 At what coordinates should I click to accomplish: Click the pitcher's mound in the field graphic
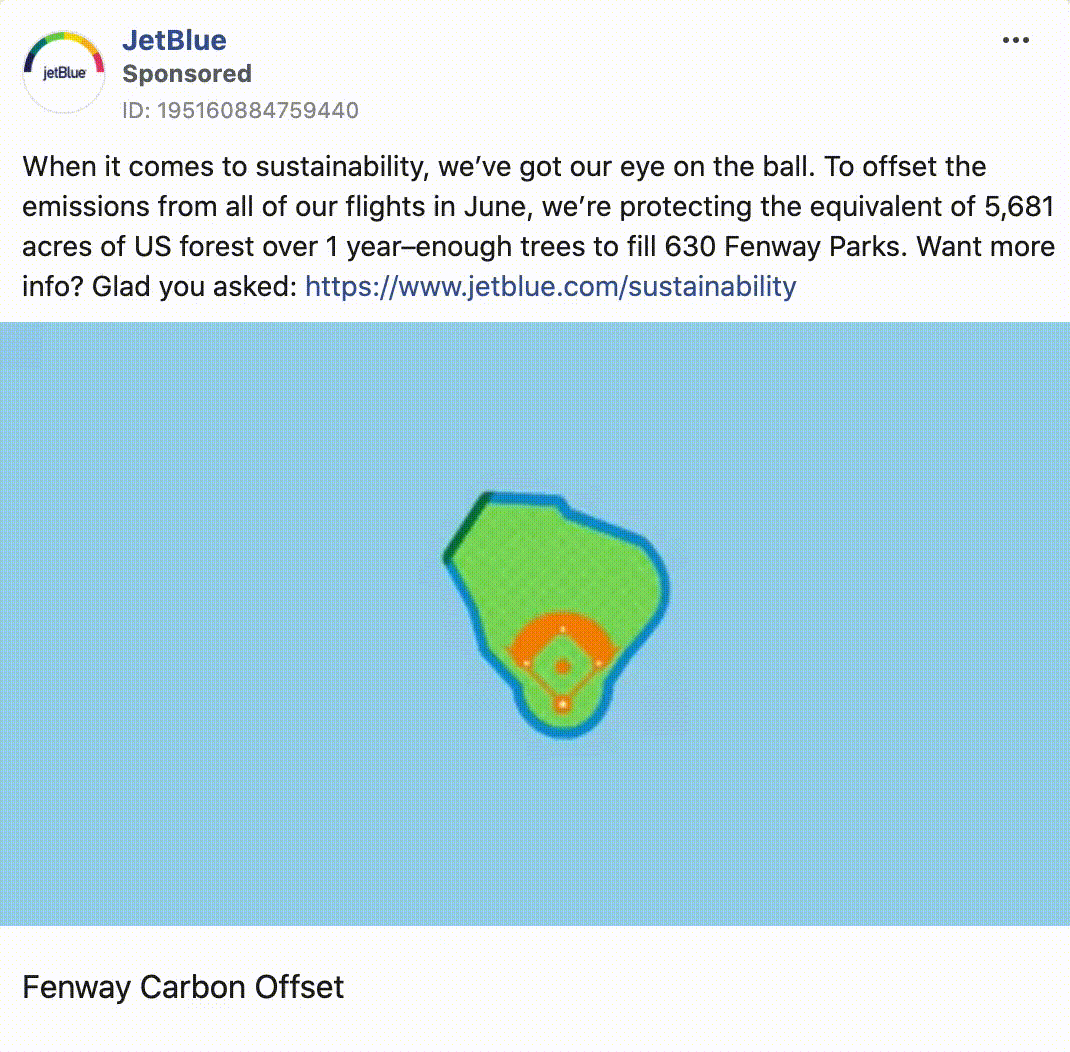pyautogui.click(x=562, y=667)
